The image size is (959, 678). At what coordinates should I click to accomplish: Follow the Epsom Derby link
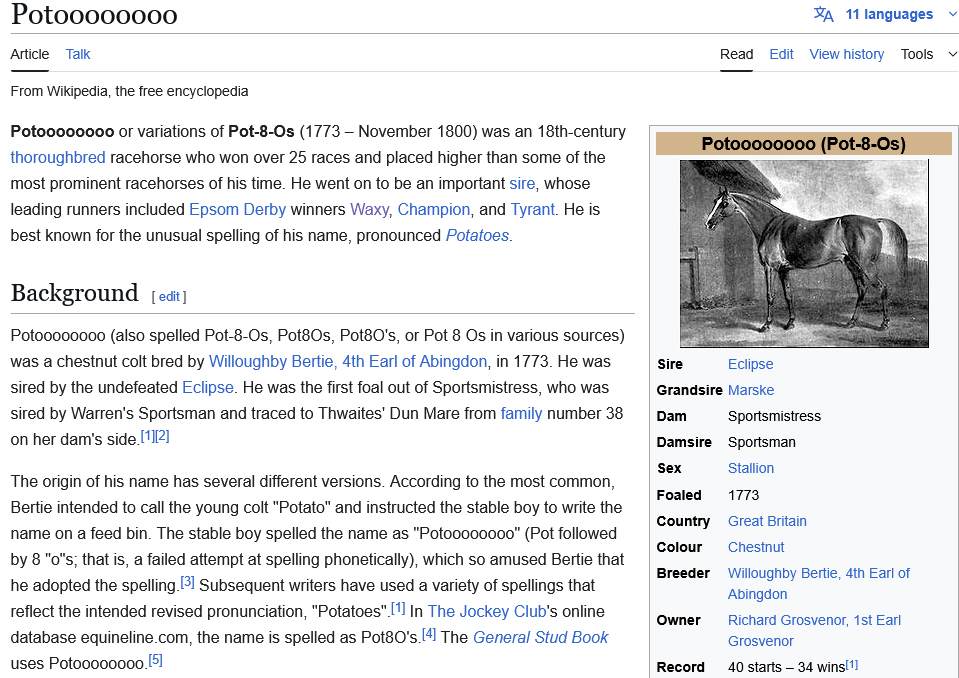point(237,210)
